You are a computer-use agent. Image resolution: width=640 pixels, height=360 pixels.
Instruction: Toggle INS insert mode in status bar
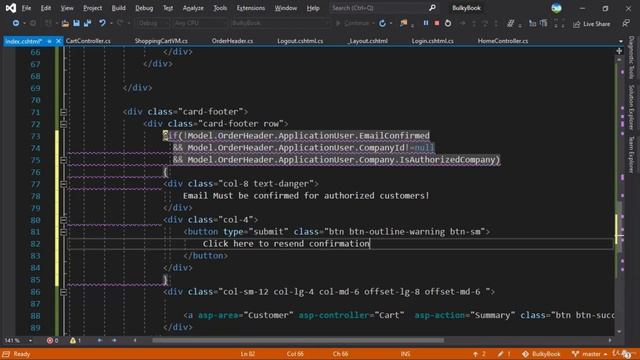(x=405, y=354)
